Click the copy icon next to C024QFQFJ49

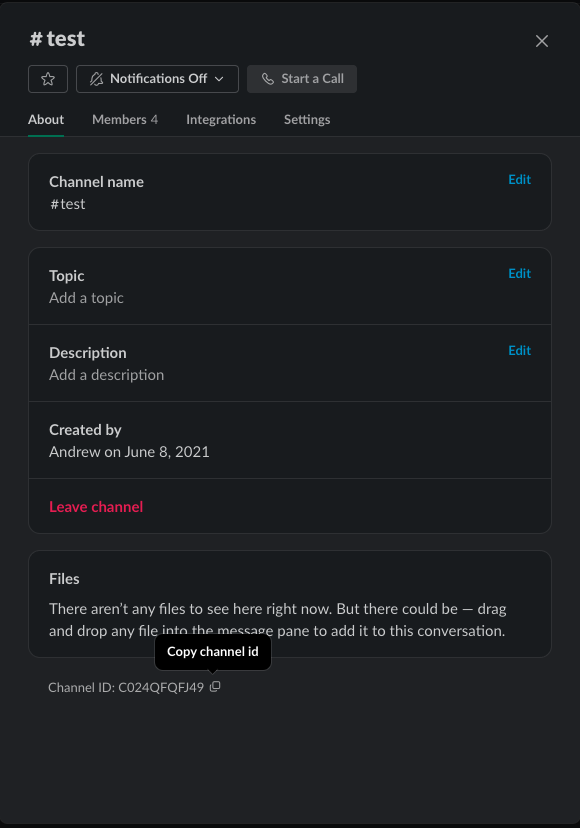coord(216,687)
